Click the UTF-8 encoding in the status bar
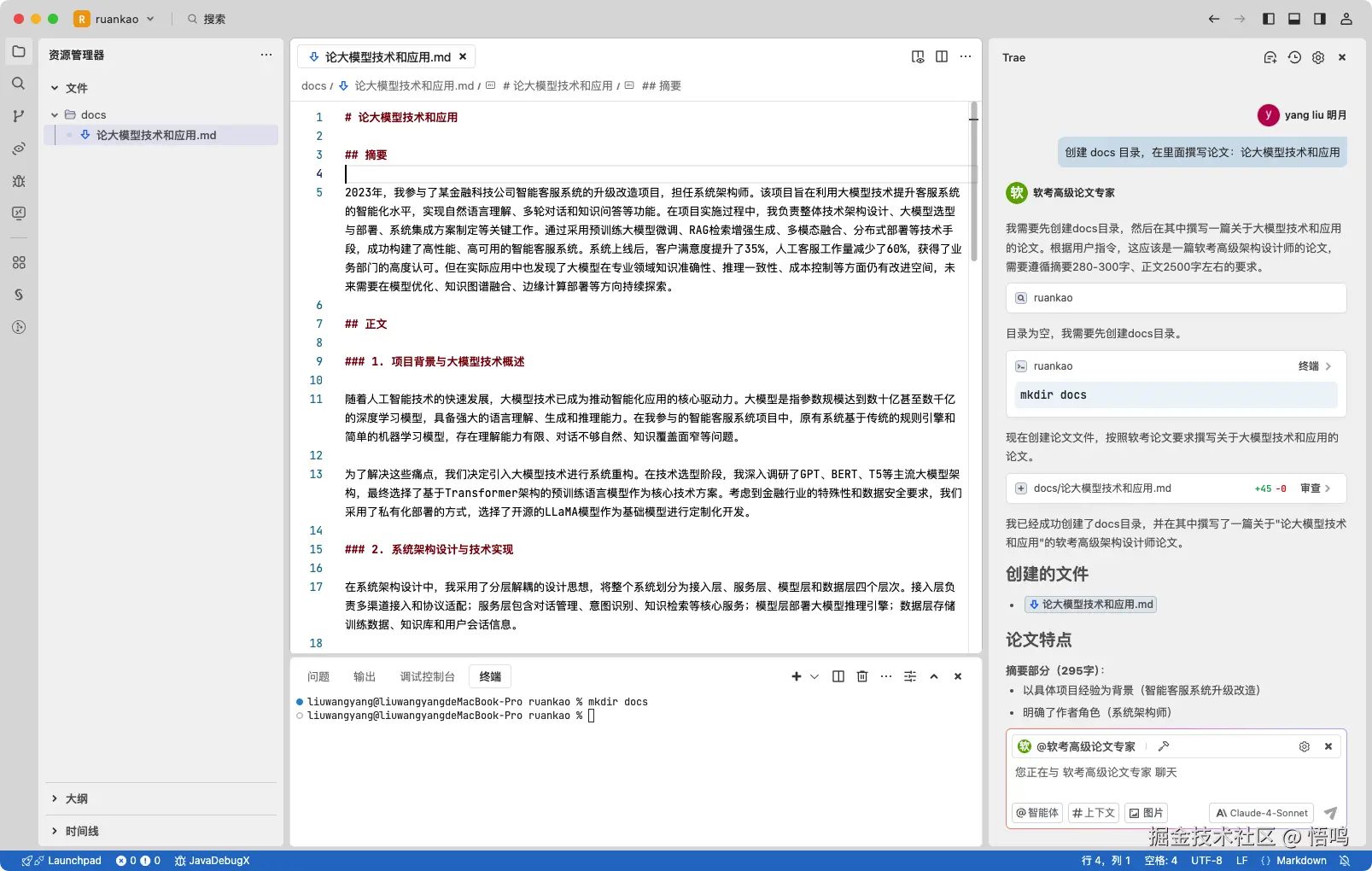Image resolution: width=1372 pixels, height=871 pixels. pyautogui.click(x=1206, y=861)
